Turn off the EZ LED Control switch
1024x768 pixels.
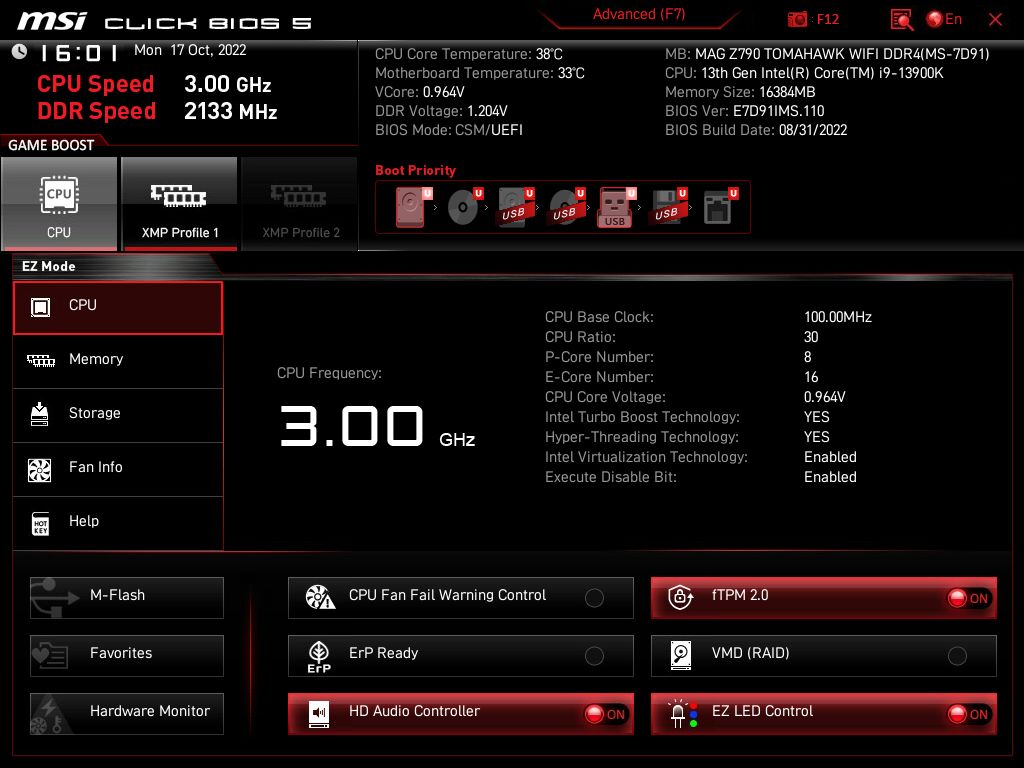[x=968, y=714]
